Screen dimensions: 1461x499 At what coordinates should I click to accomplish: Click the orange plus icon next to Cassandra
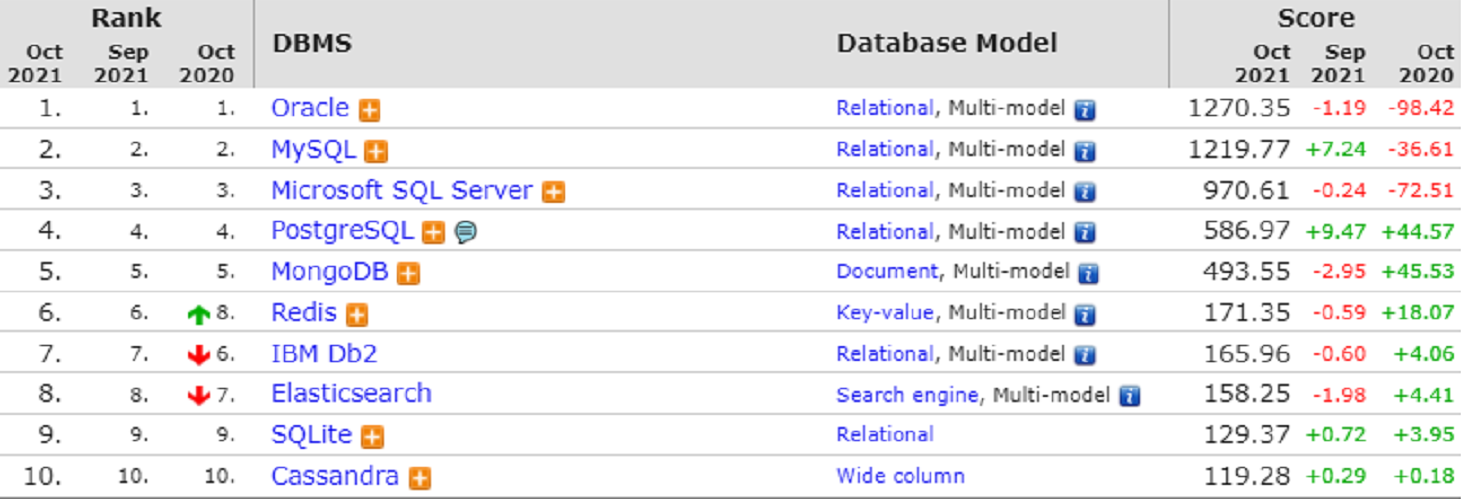(420, 478)
